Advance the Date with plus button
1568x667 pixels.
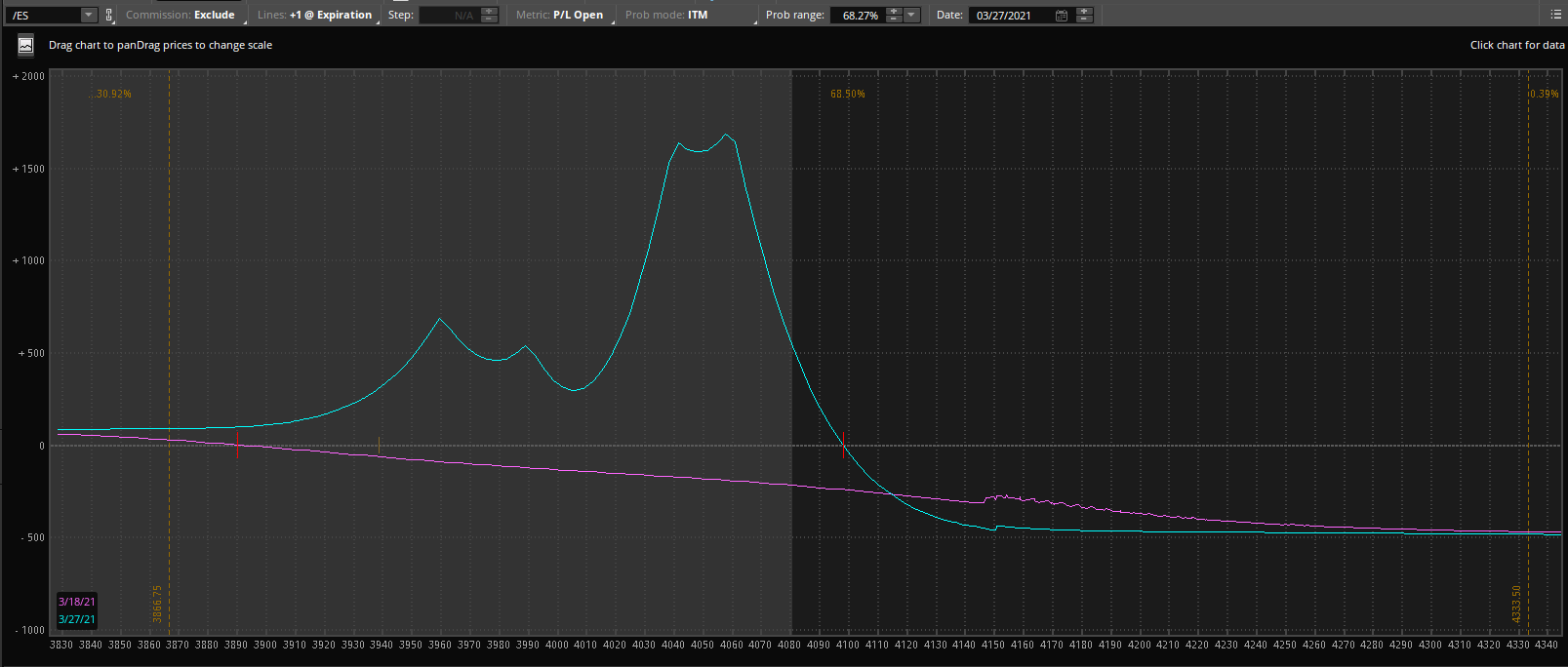coord(1083,11)
